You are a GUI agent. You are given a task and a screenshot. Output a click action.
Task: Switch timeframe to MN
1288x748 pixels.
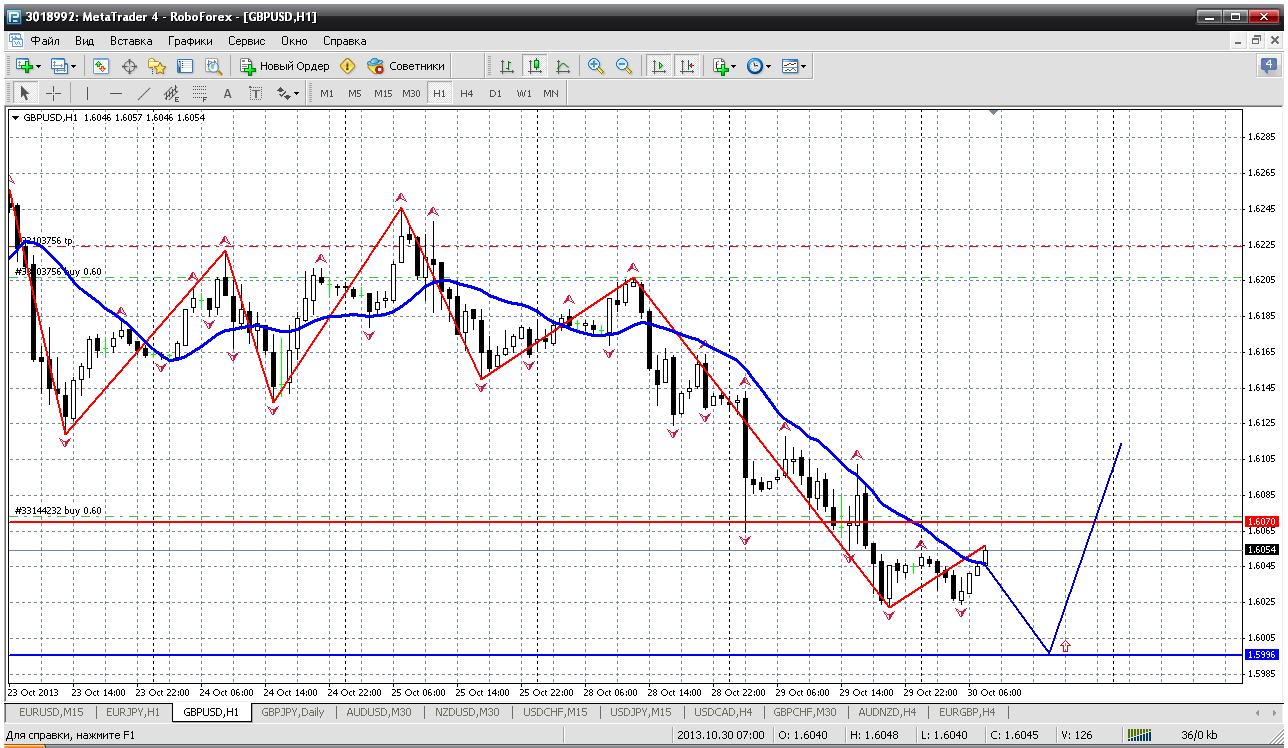pos(551,93)
